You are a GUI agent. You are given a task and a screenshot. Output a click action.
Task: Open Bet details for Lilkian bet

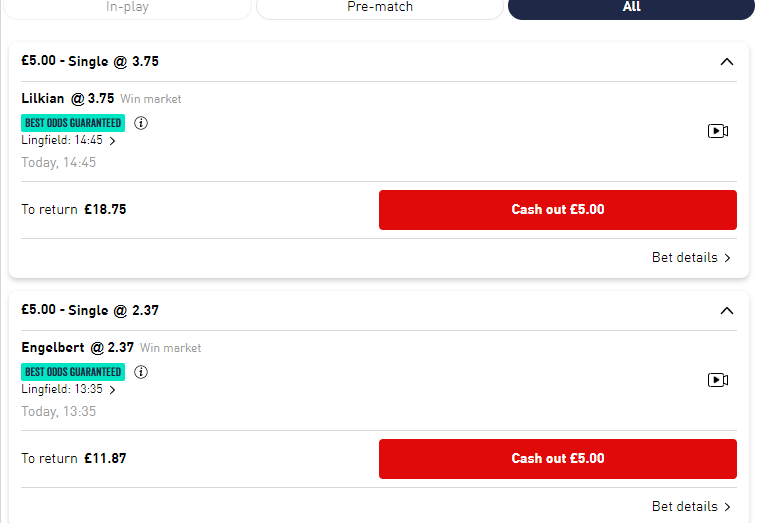pyautogui.click(x=691, y=257)
